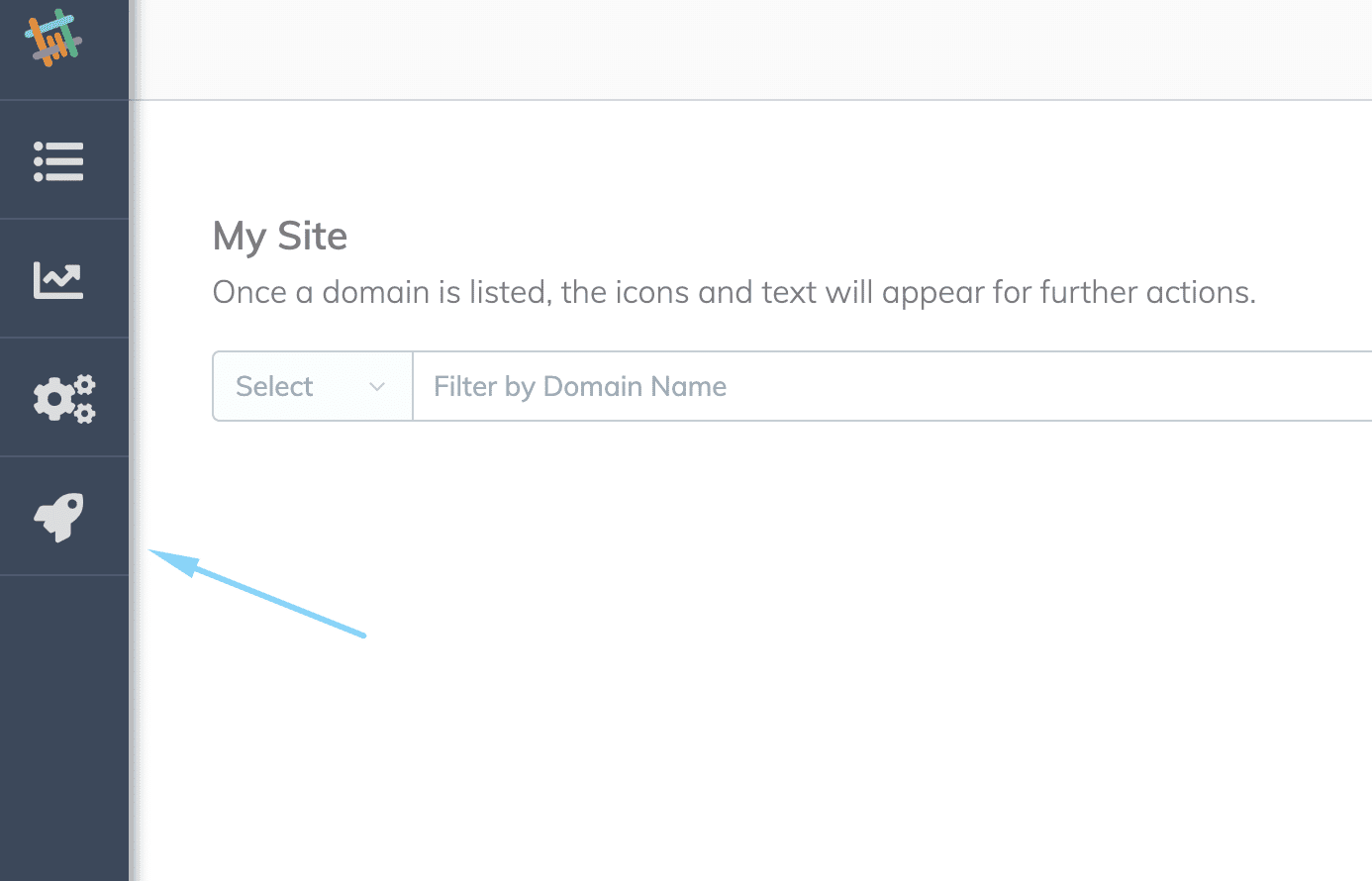Image resolution: width=1372 pixels, height=881 pixels.
Task: Click the empty dark sidebar area below rocket
Action: (64, 728)
